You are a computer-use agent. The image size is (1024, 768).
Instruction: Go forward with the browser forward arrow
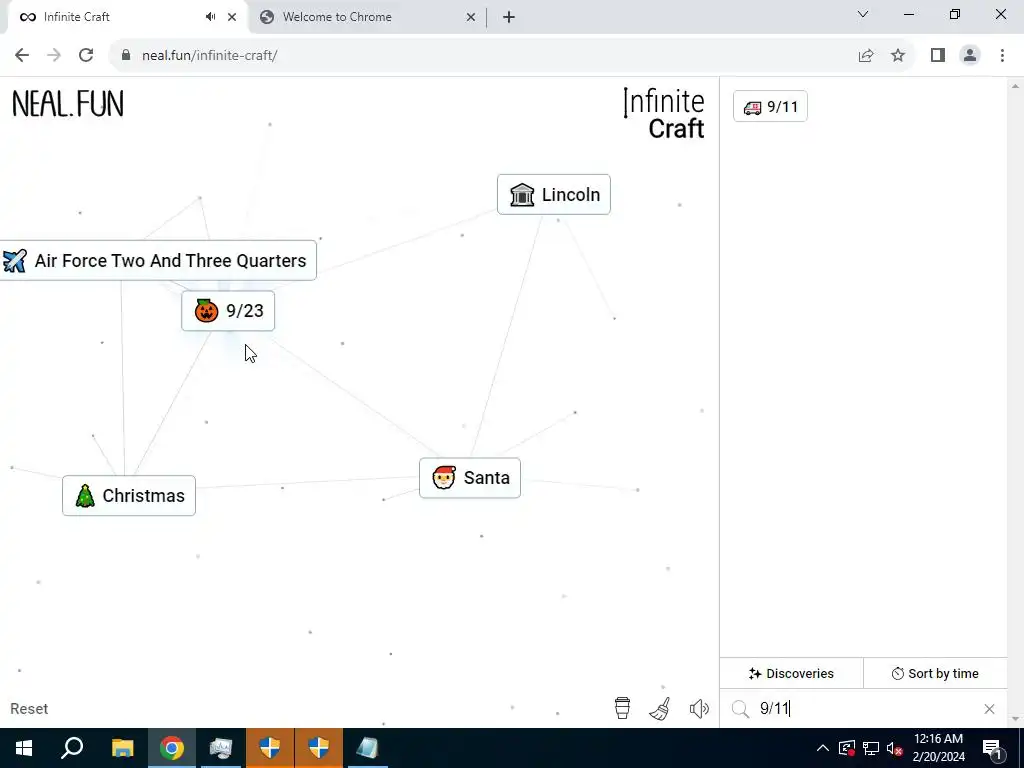pyautogui.click(x=54, y=56)
